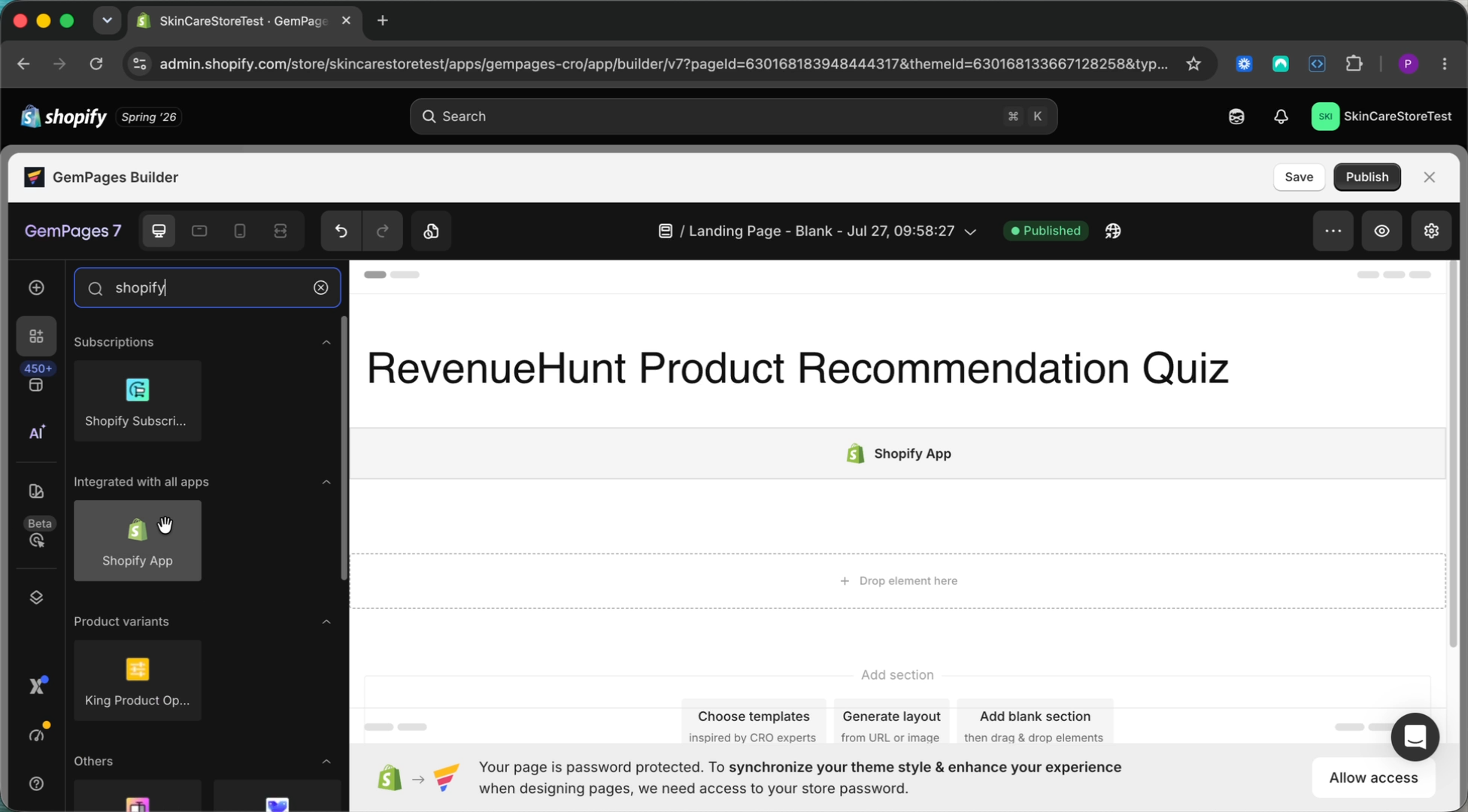Click the browser address bar URL
Image resolution: width=1468 pixels, height=812 pixels.
[x=663, y=64]
